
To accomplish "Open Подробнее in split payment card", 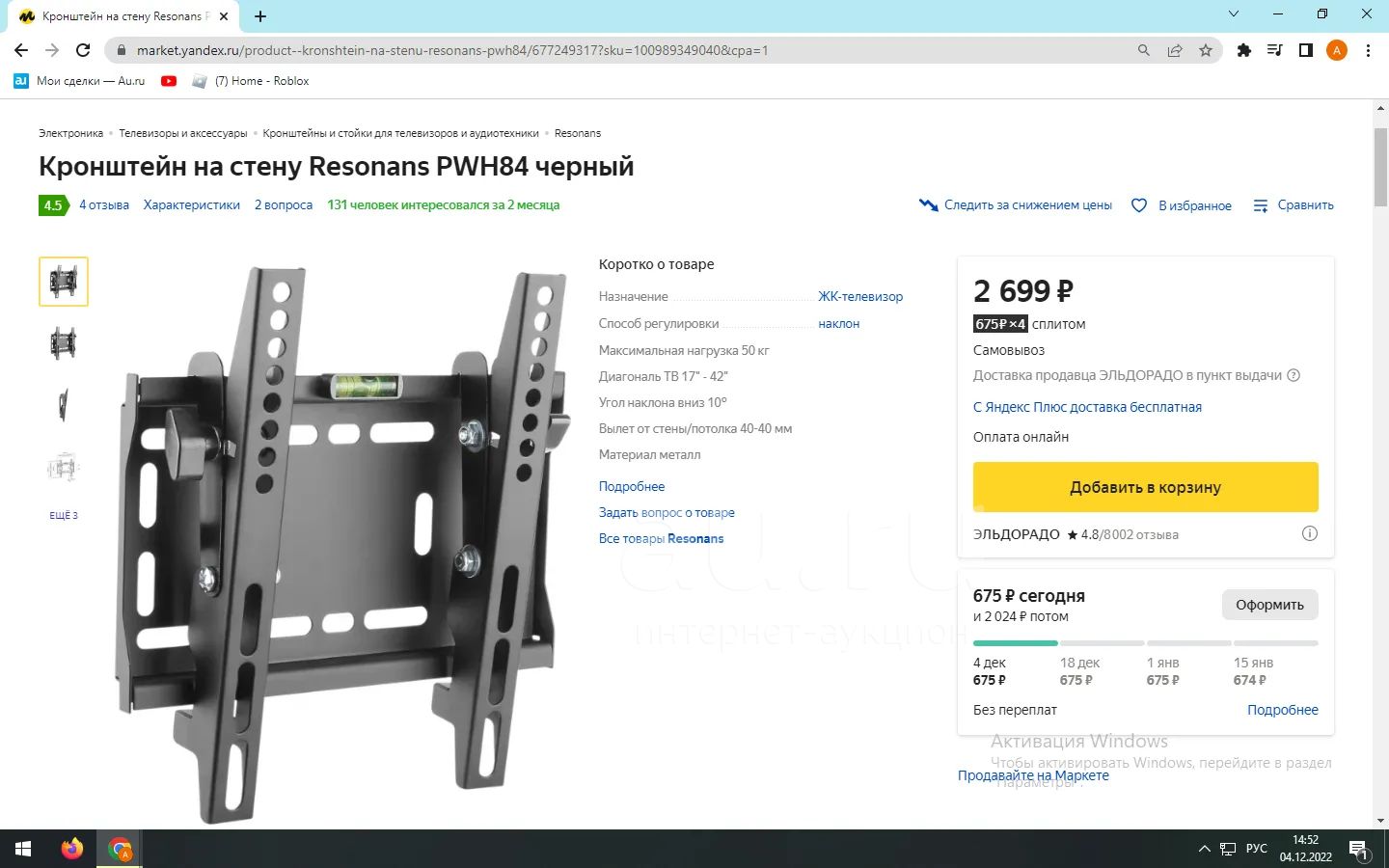I will [x=1283, y=710].
